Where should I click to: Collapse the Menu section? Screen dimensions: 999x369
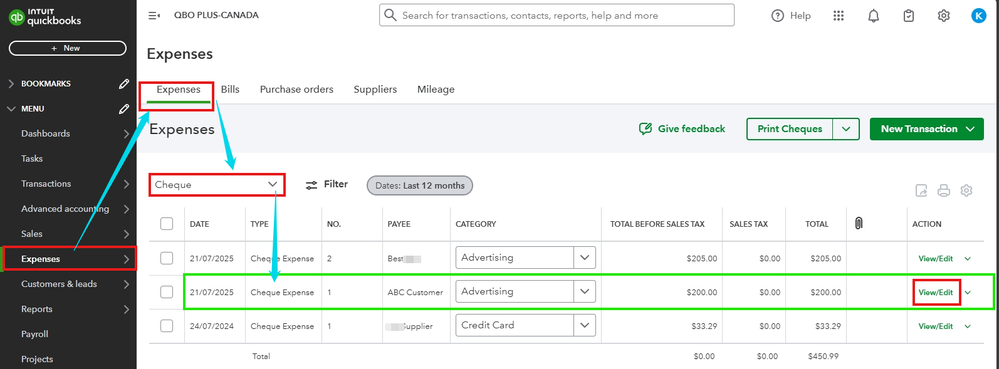pyautogui.click(x=11, y=109)
